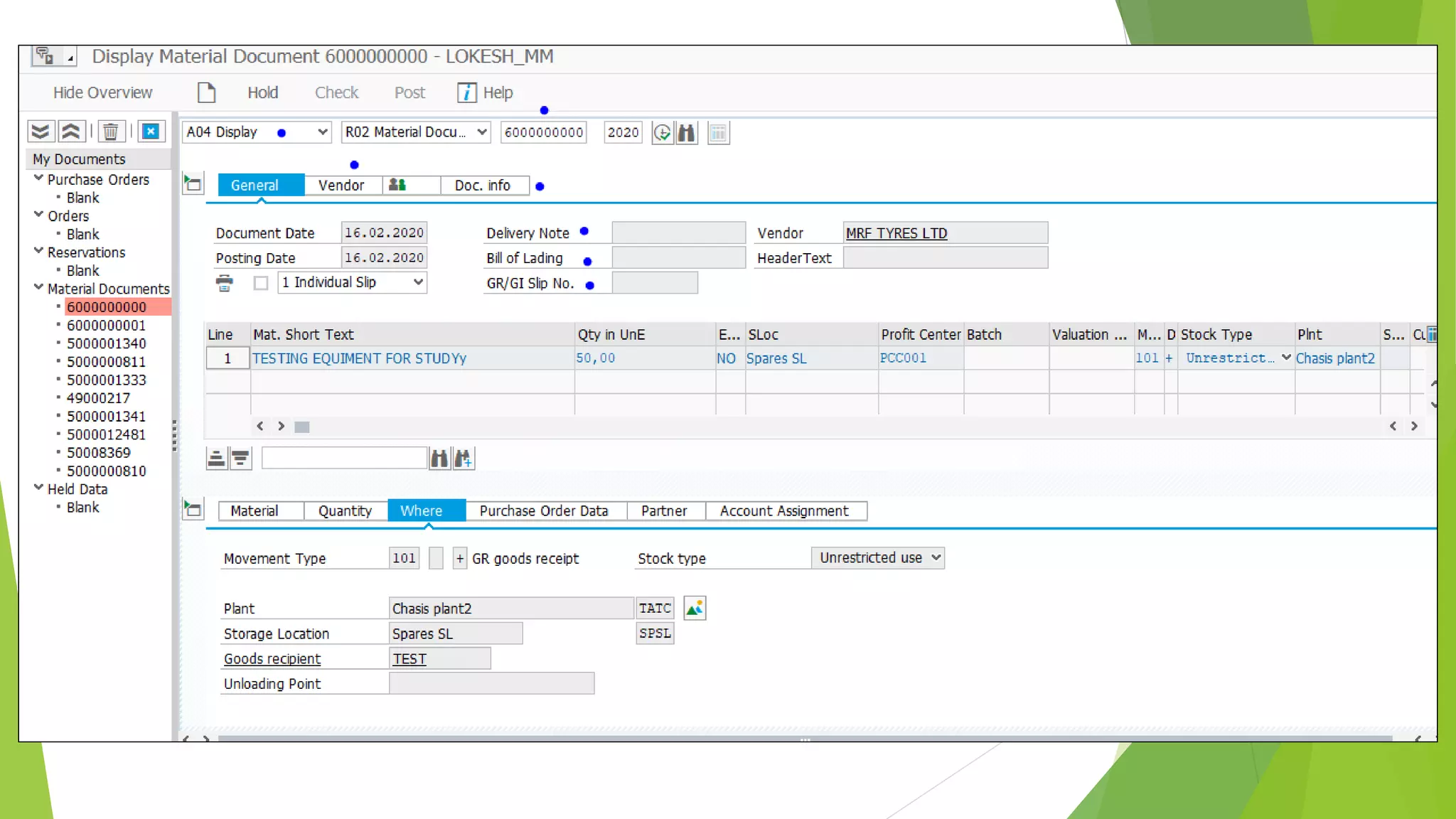Viewport: 1456px width, 819px height.
Task: Click the Hide Overview button
Action: coord(102,92)
